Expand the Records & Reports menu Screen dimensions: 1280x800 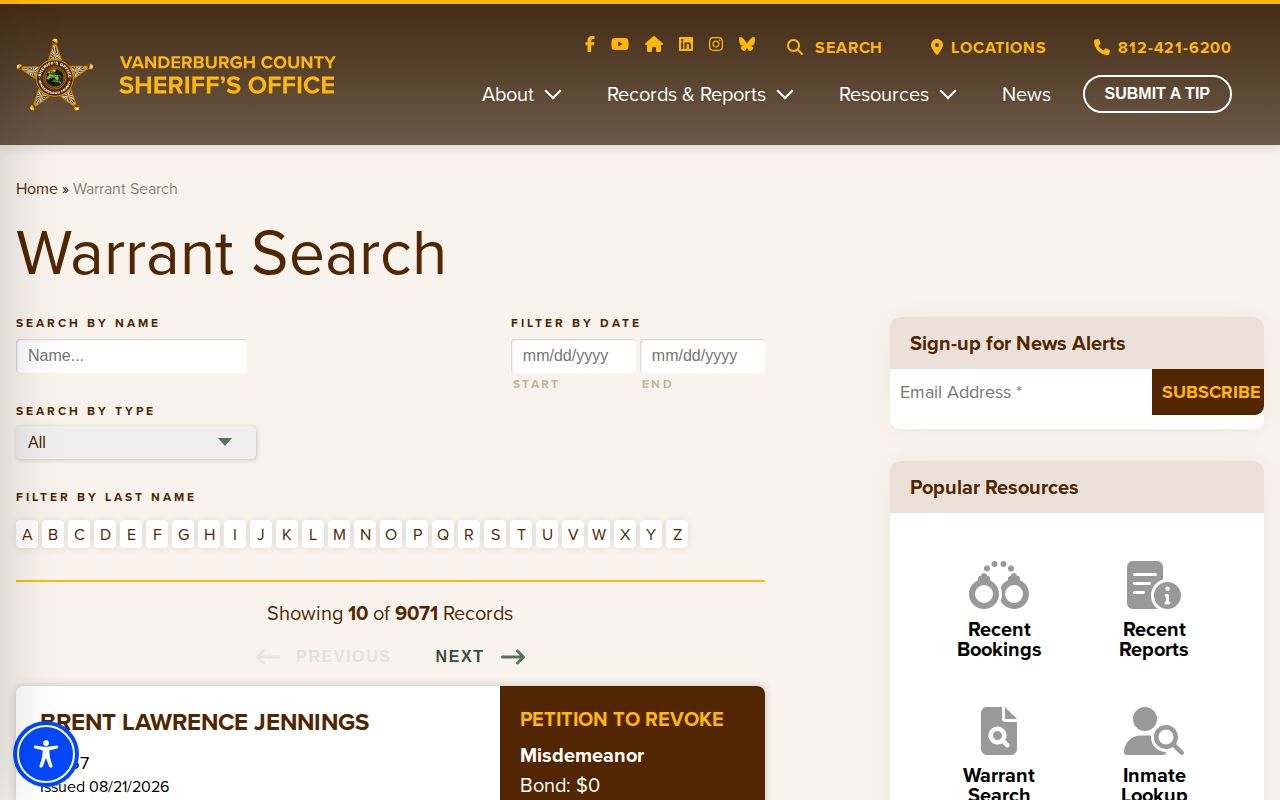point(700,94)
